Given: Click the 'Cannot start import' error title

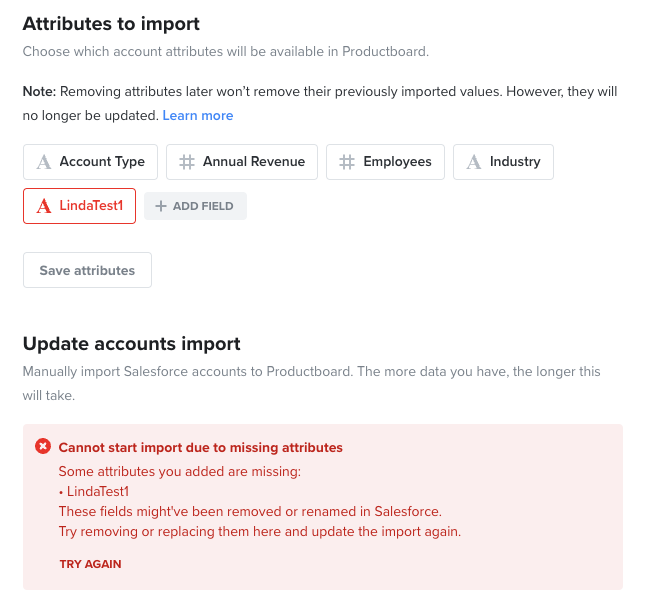Looking at the screenshot, I should 201,447.
